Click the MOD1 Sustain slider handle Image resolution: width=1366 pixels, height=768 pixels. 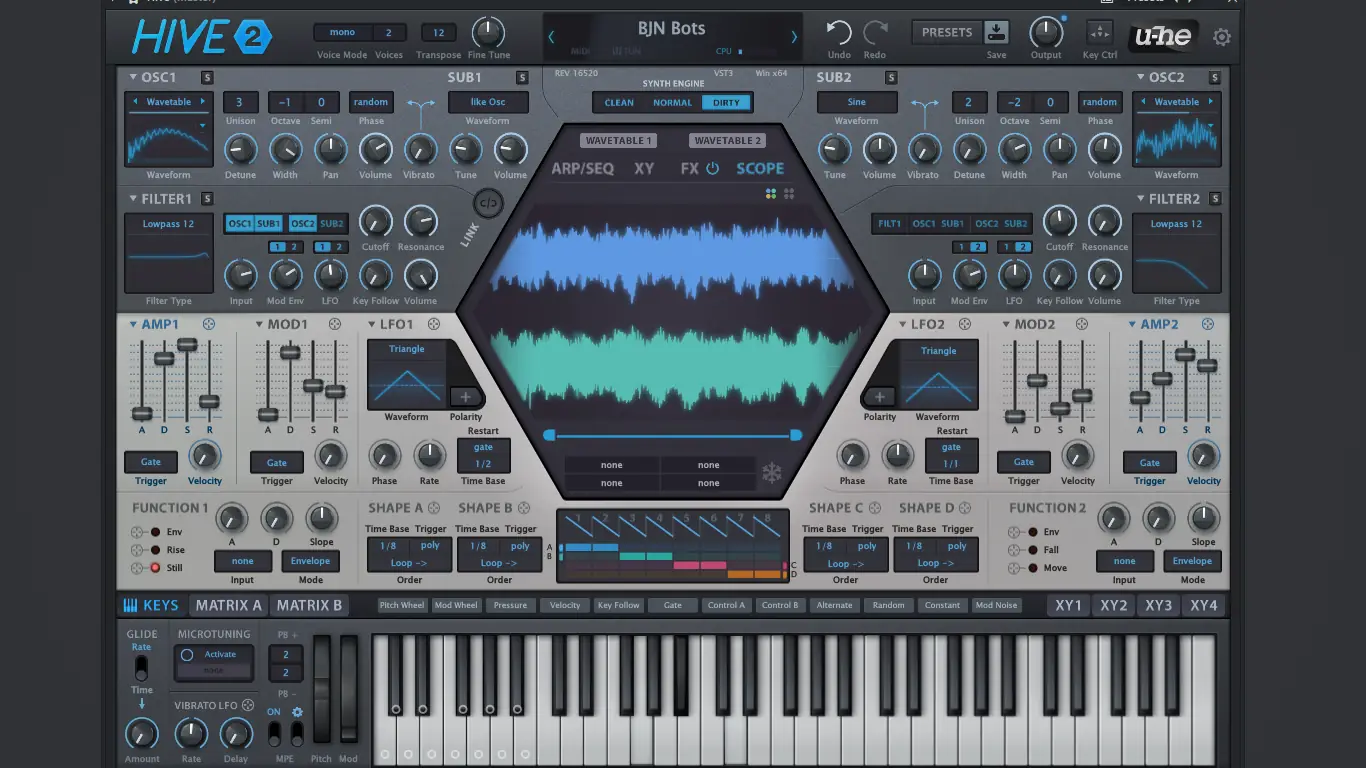[313, 385]
